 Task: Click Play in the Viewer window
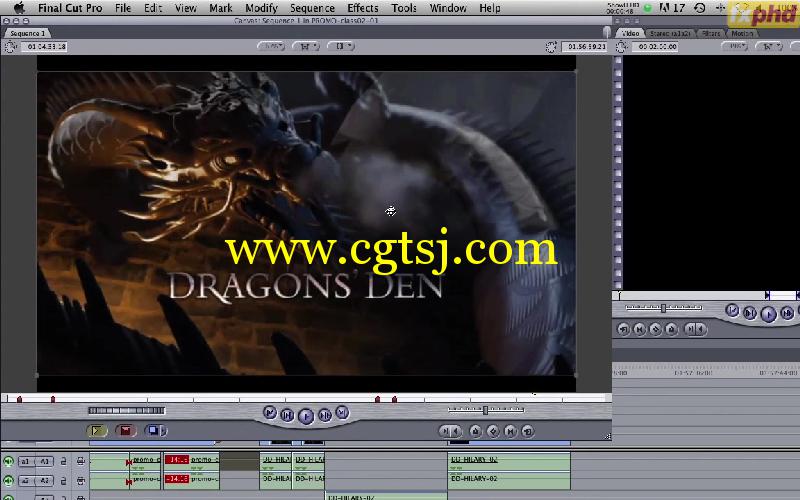[768, 314]
